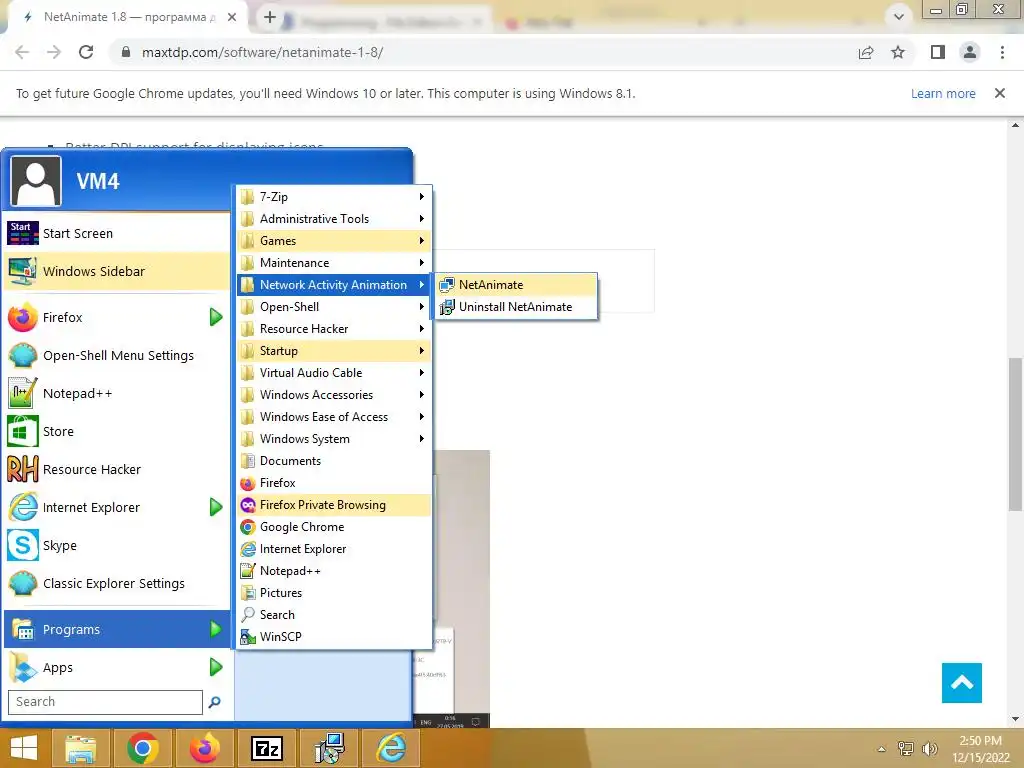Image resolution: width=1024 pixels, height=768 pixels.
Task: Click the Resource Hacker RH icon
Action: coord(23,469)
